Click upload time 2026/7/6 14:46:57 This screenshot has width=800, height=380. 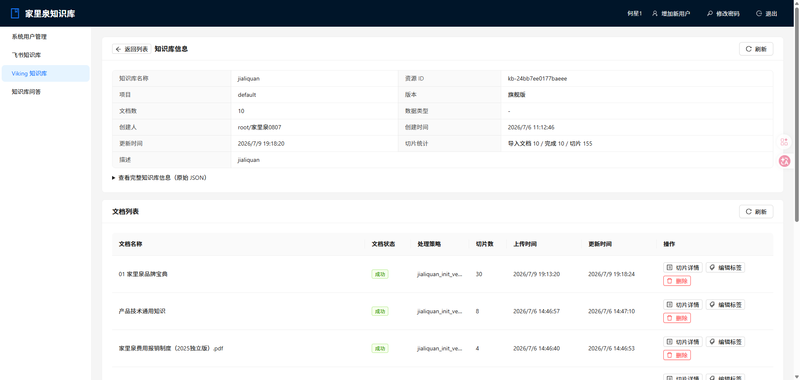pos(537,311)
